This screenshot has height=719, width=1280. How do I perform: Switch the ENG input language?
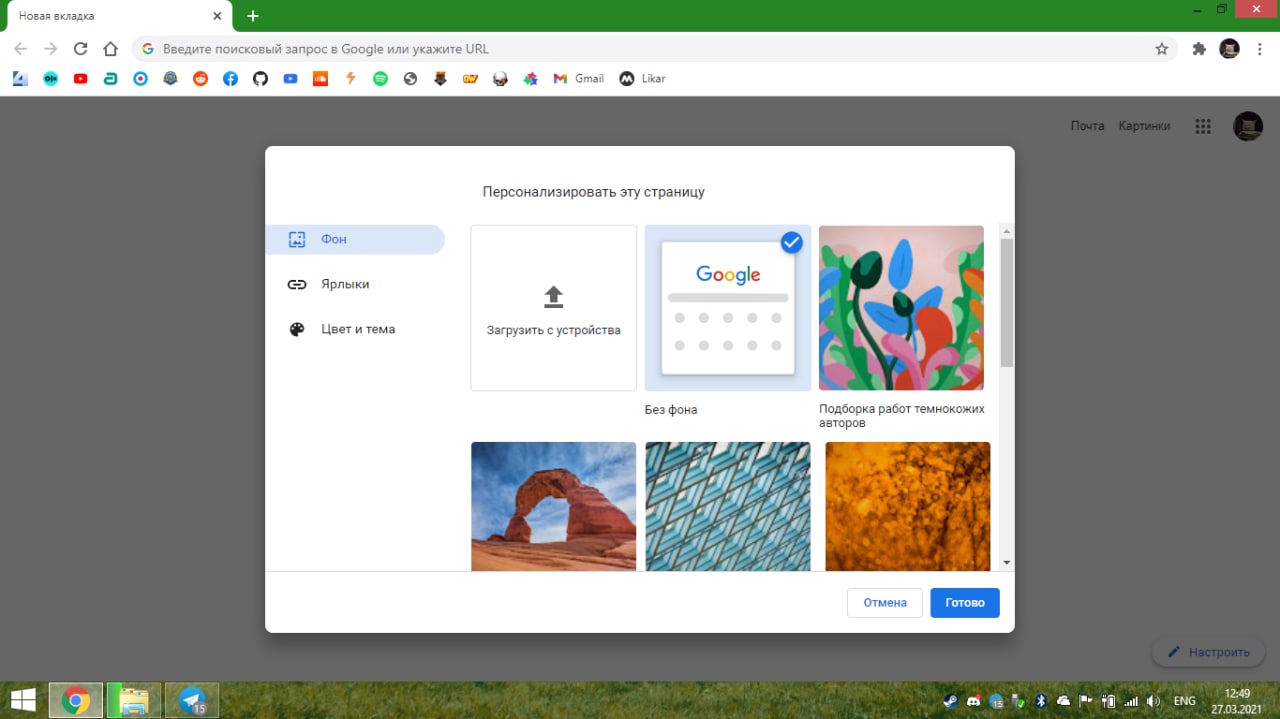click(x=1184, y=701)
